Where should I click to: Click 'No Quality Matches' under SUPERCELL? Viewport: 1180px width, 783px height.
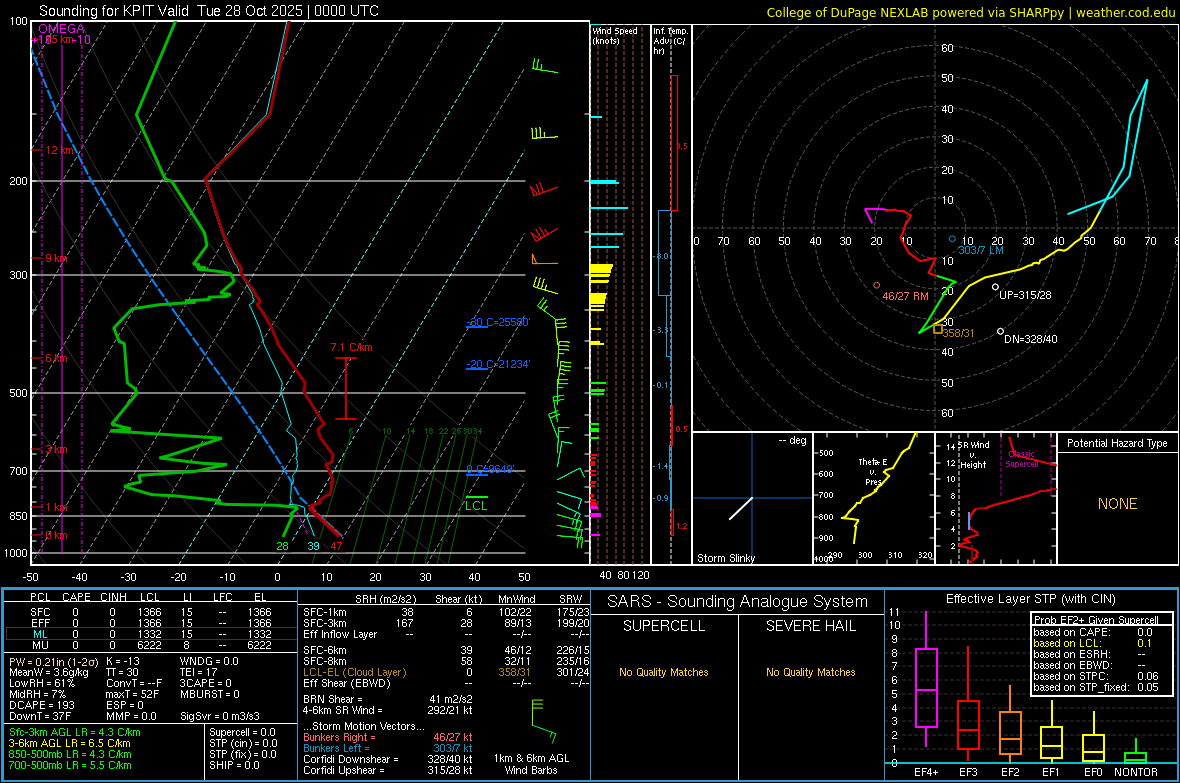click(664, 672)
